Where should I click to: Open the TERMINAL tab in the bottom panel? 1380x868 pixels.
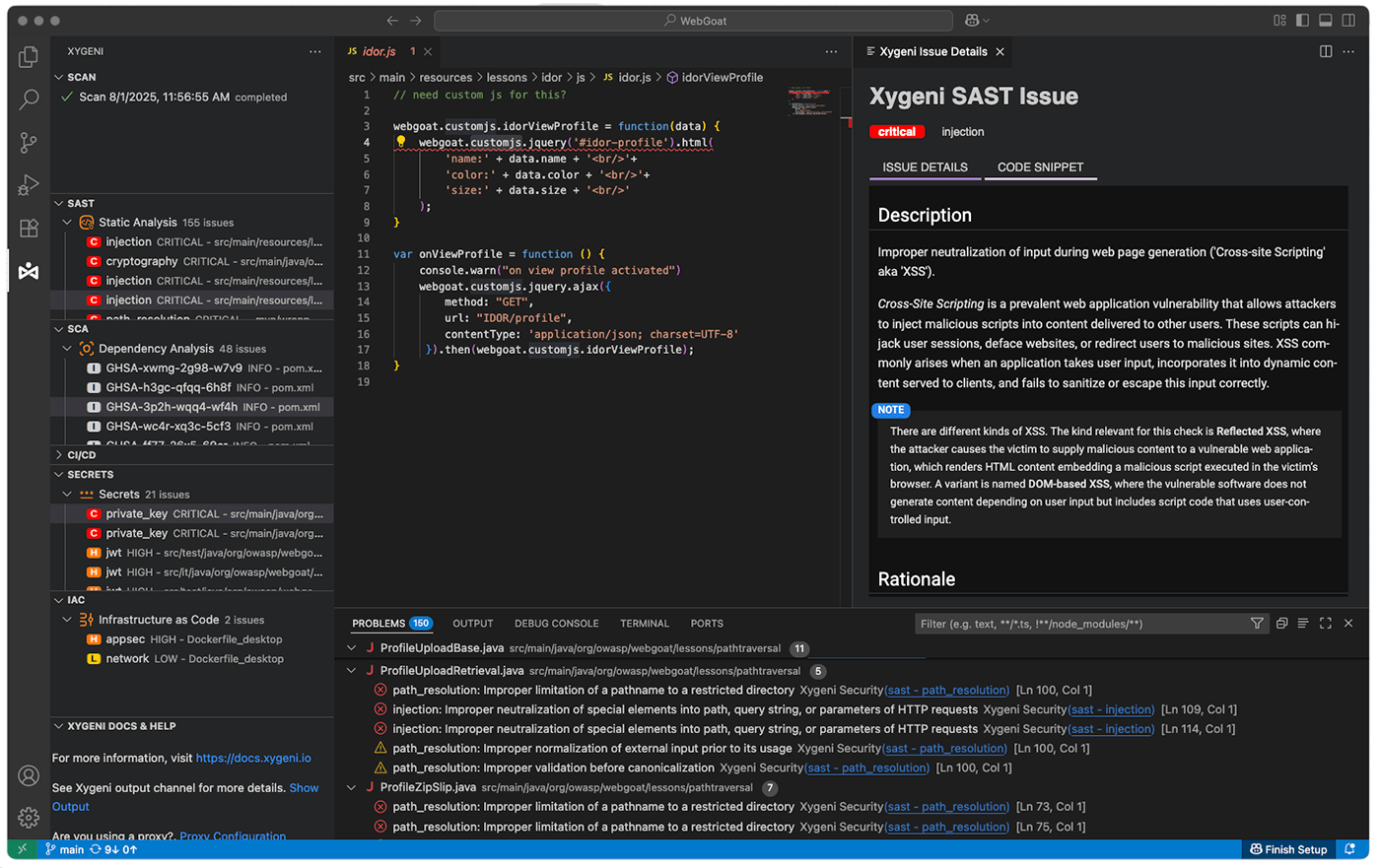645,623
